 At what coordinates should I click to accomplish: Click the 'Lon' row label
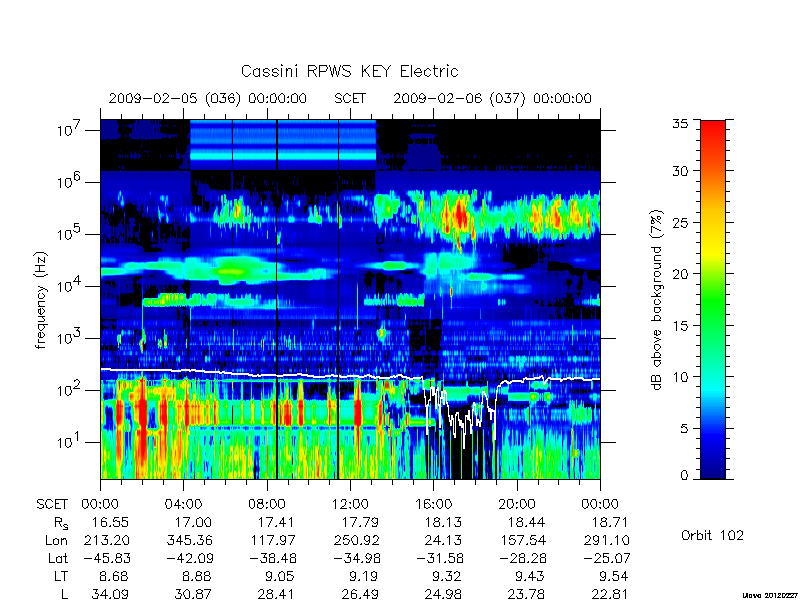(x=57, y=540)
